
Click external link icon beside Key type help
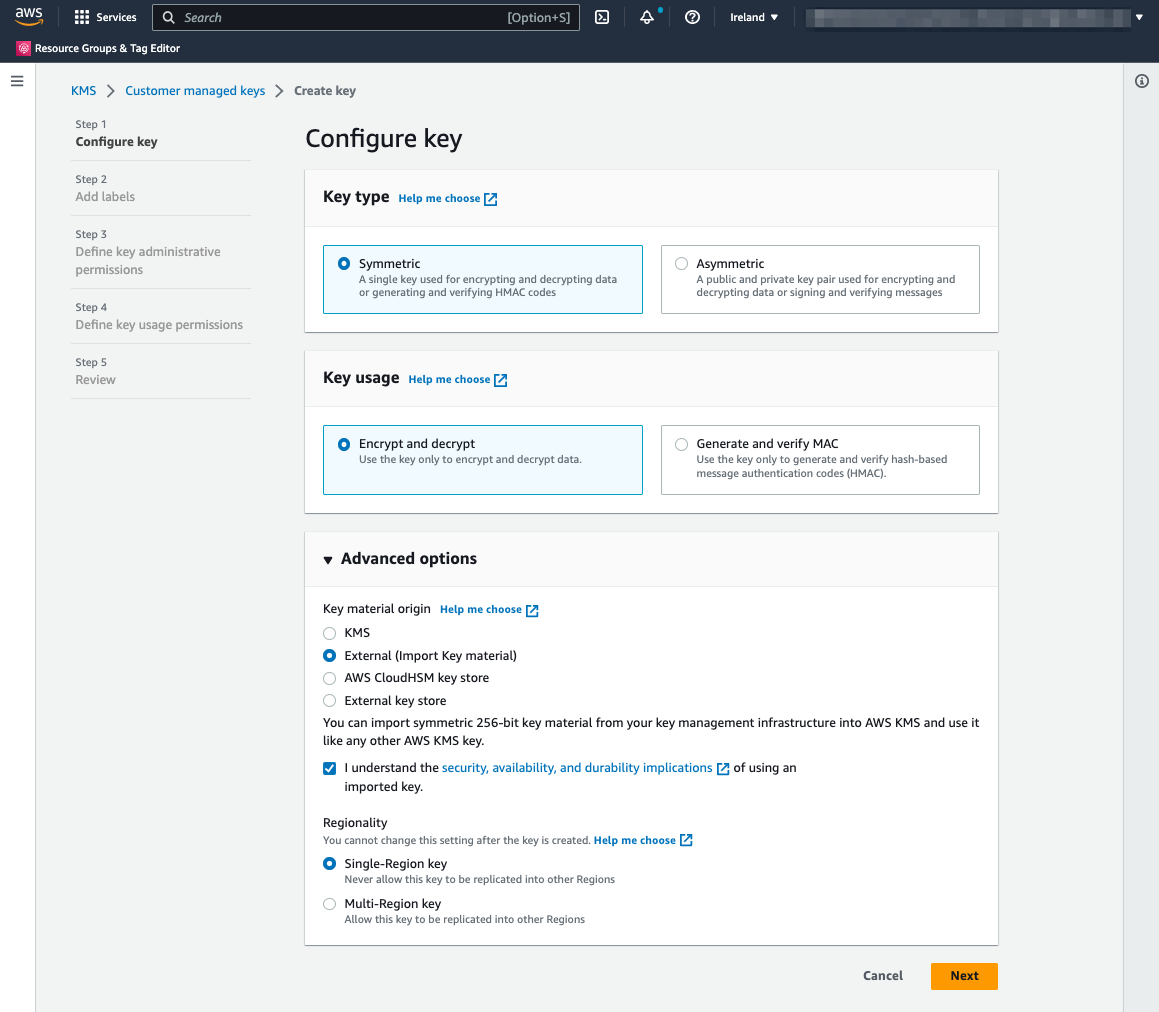490,199
